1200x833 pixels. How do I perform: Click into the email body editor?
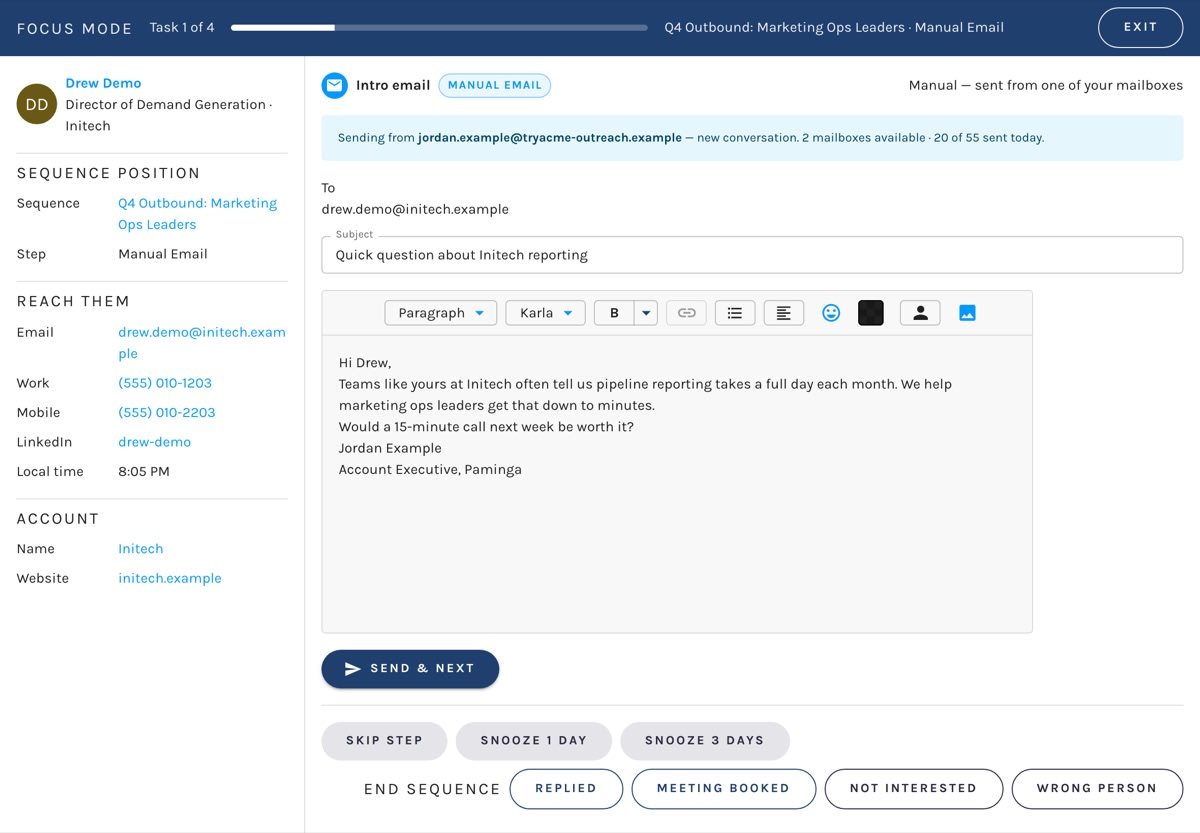point(677,484)
